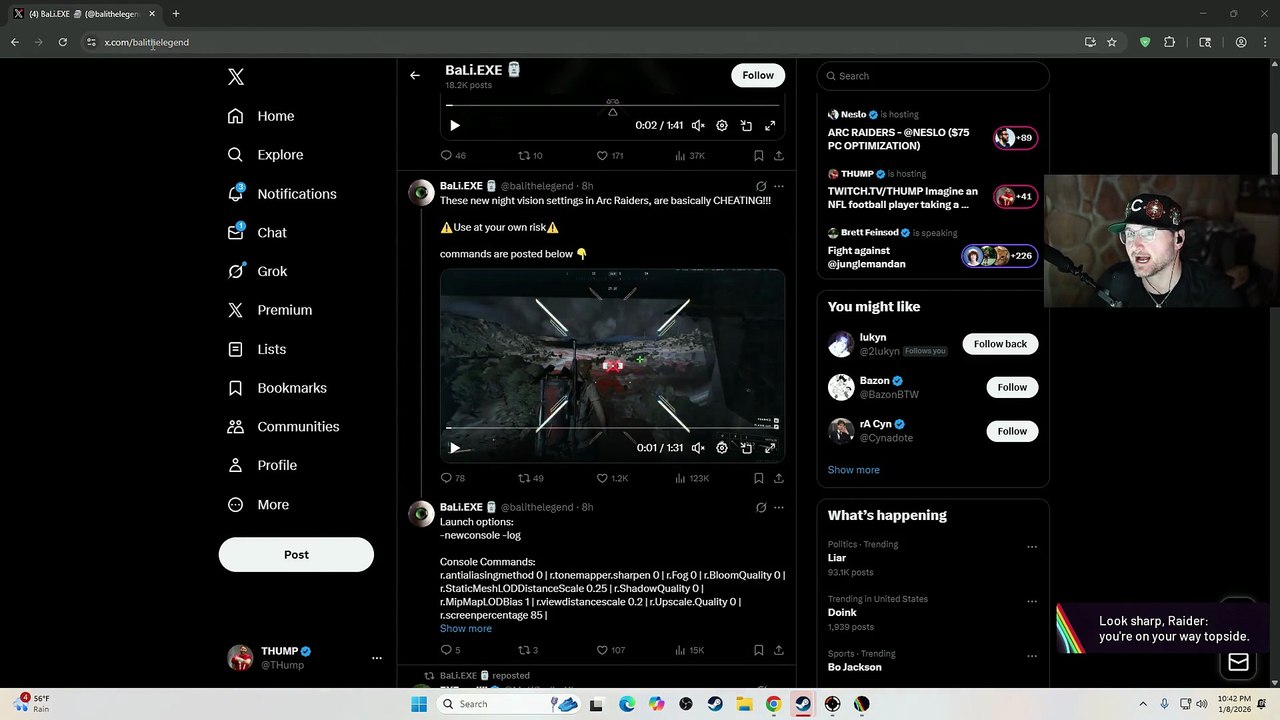Open more options on Launch options tweet

point(779,508)
